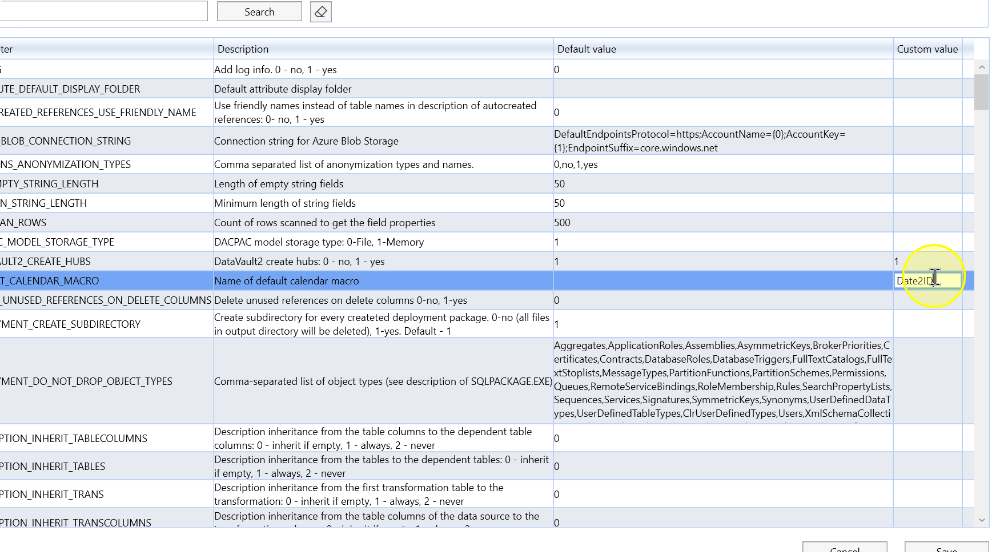Click custom value 1 for CREATE_HUBS row
Viewport: 996px width, 552px height.
896,262
